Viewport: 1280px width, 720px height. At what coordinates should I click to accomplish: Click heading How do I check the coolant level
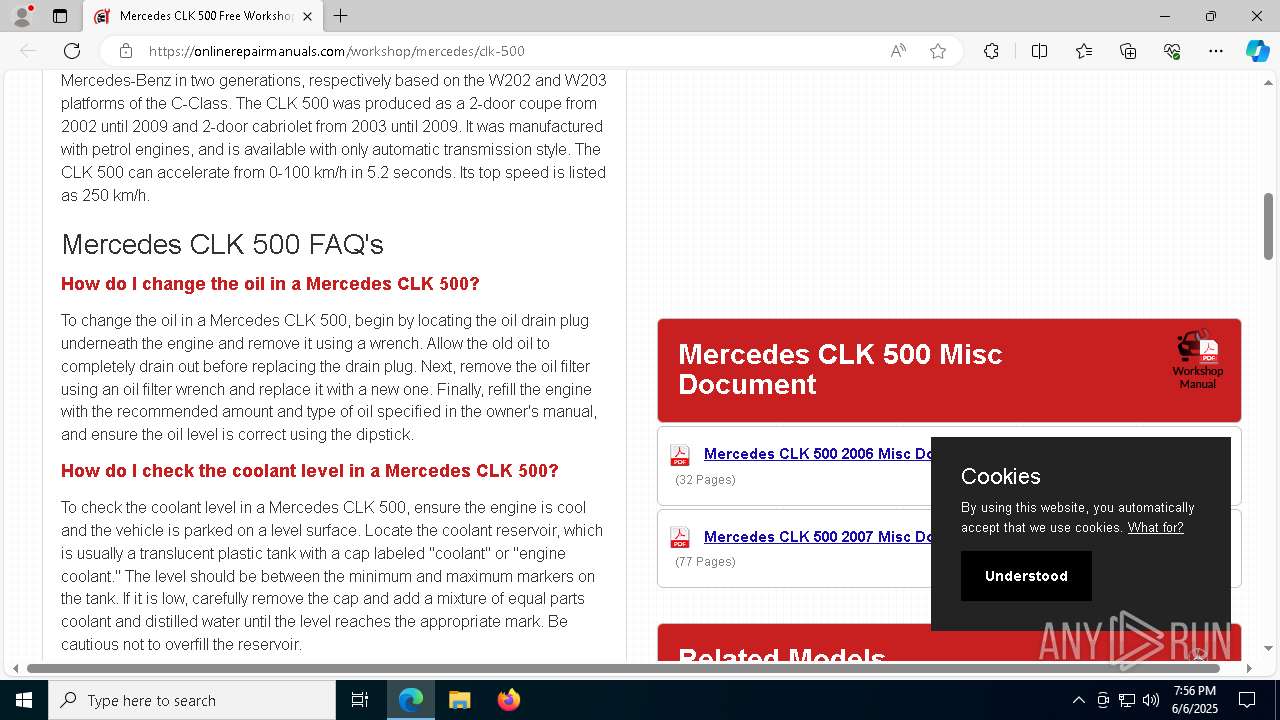[310, 471]
